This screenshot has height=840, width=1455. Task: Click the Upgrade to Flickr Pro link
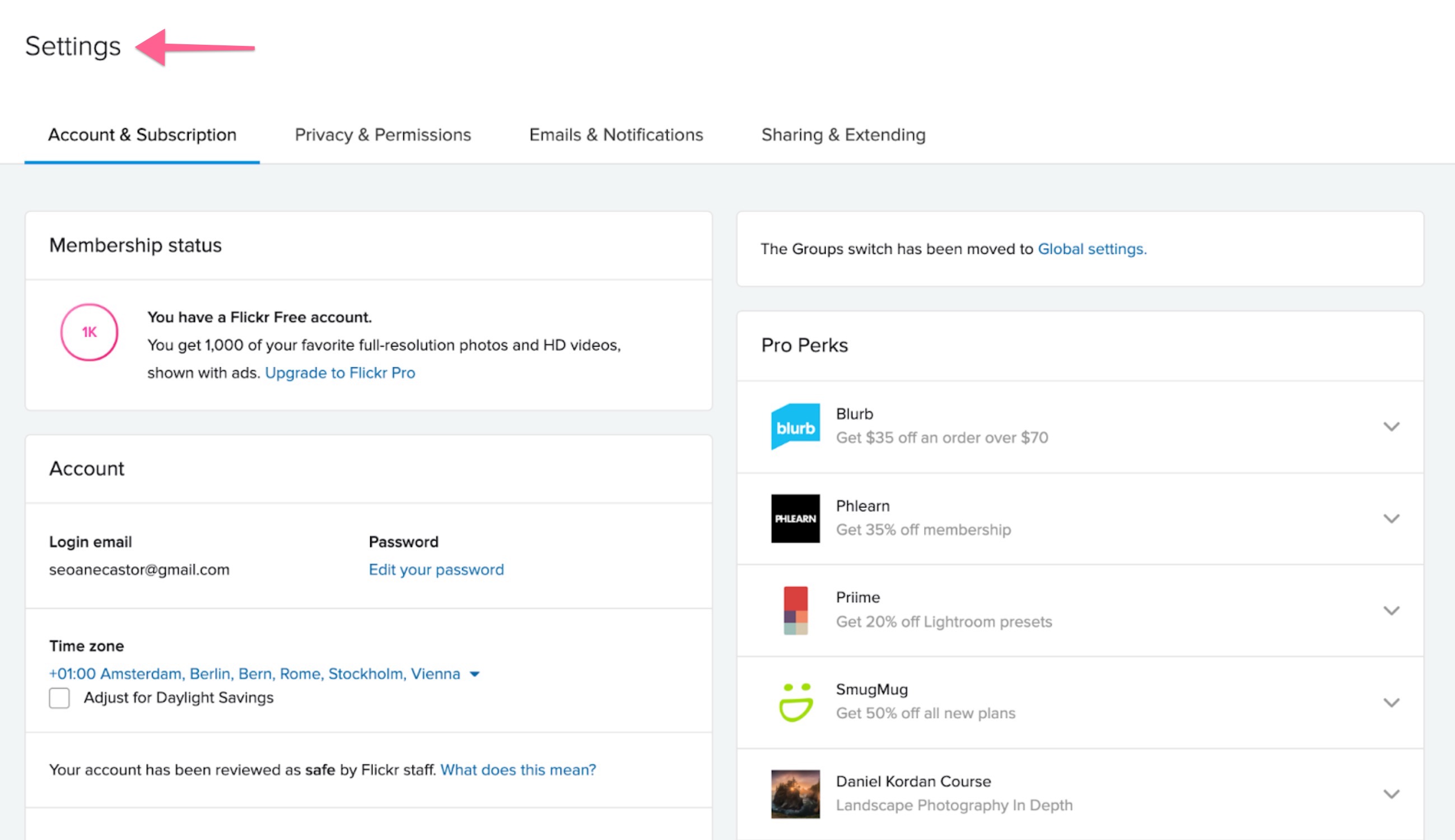pos(340,373)
